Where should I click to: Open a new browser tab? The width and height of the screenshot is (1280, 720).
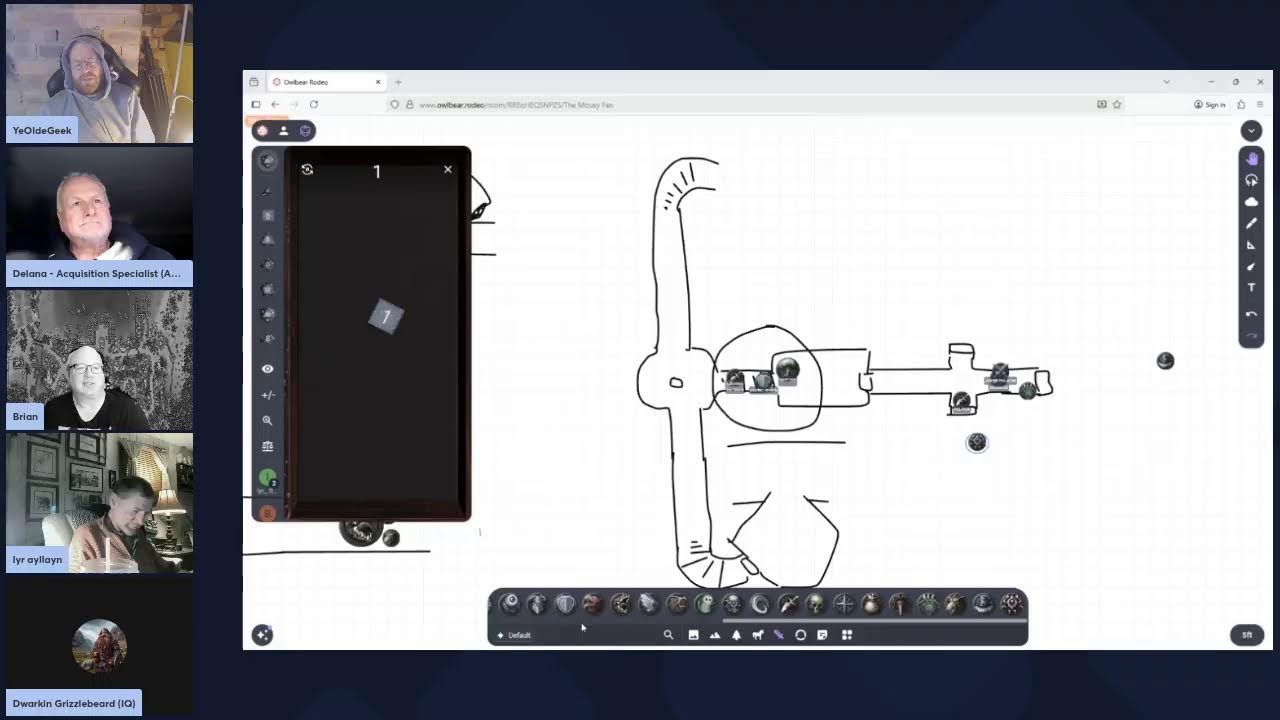(x=398, y=82)
